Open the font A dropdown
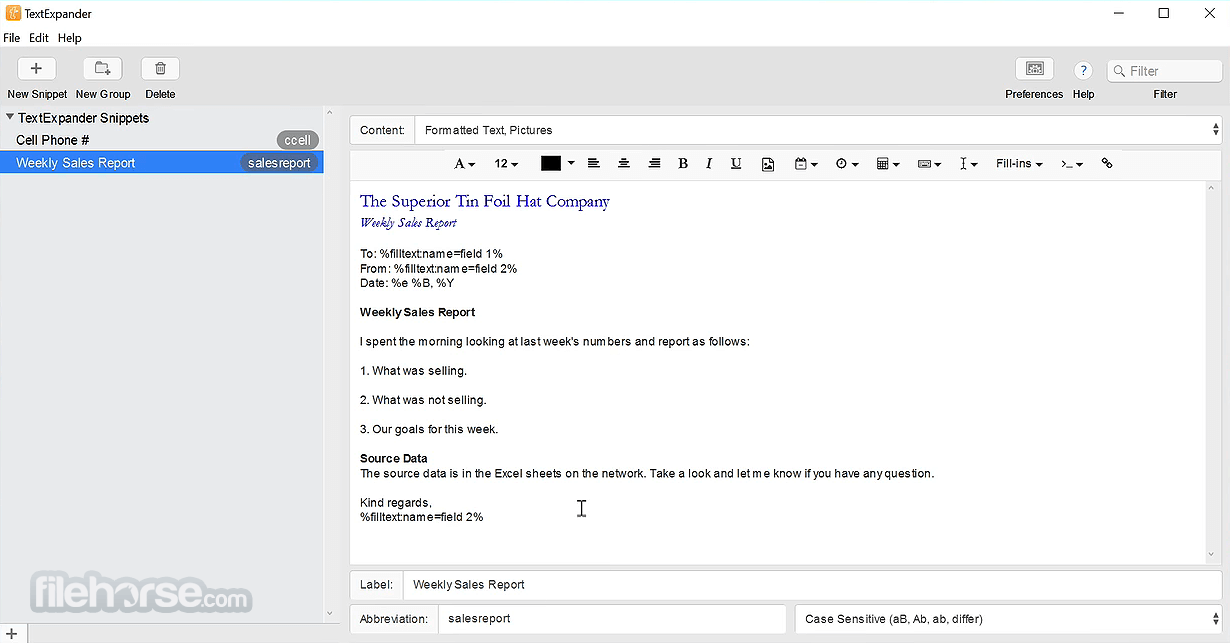Screen dimensions: 1230x643 (464, 164)
